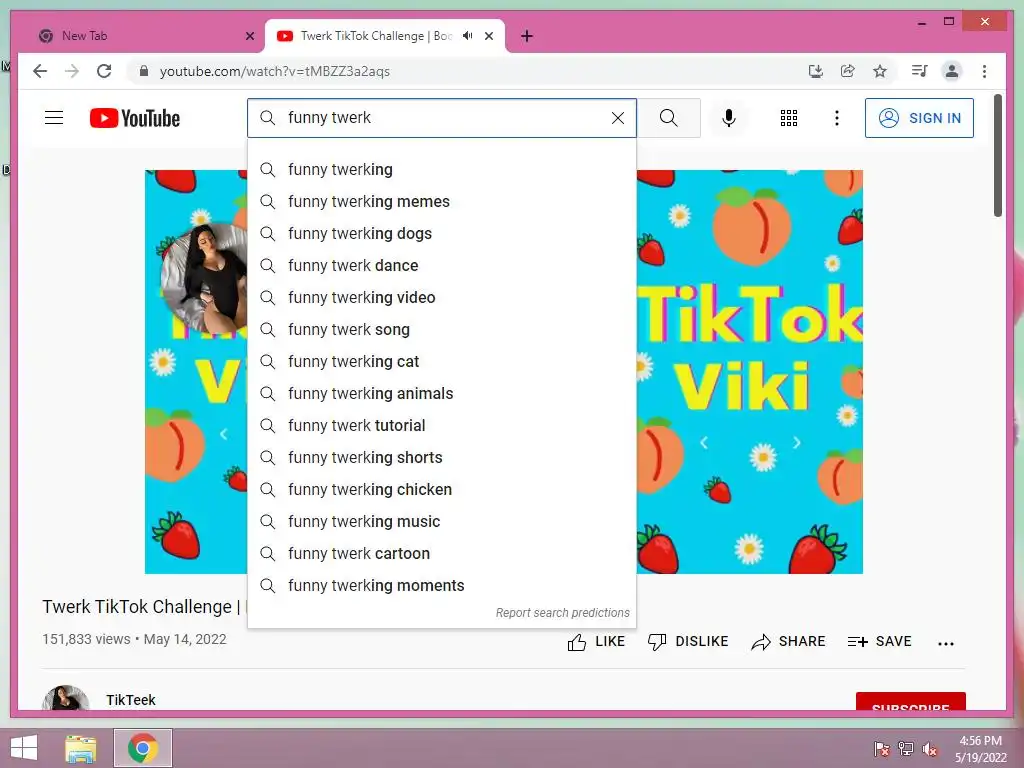Go back with the browser back arrow
Viewport: 1024px width, 768px height.
[40, 71]
